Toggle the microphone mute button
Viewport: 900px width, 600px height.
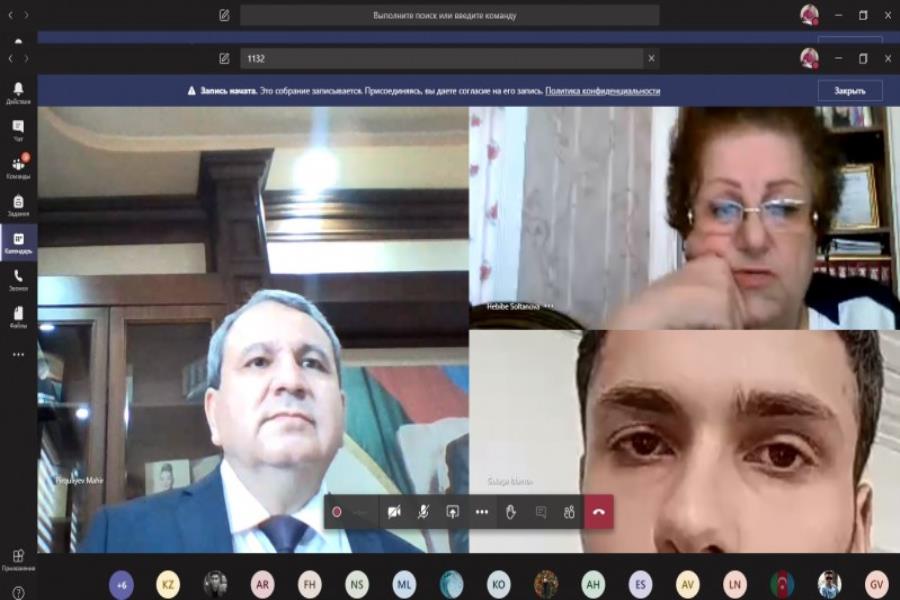[x=423, y=512]
